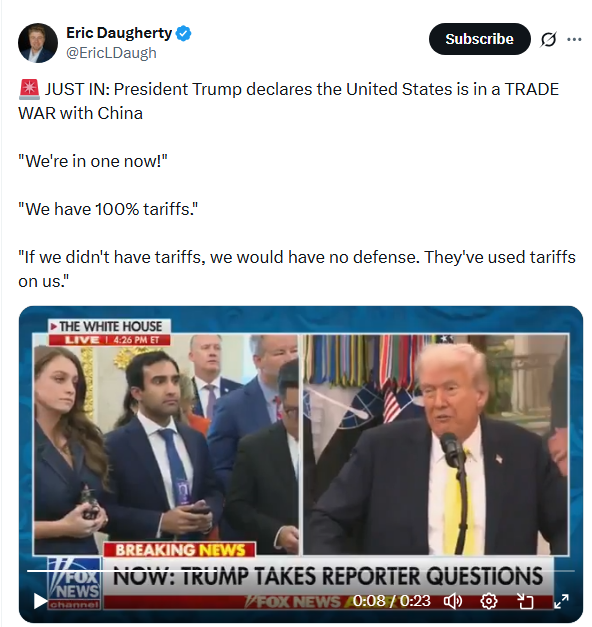Seek using the video progress bar
The width and height of the screenshot is (592, 627).
click(301, 571)
